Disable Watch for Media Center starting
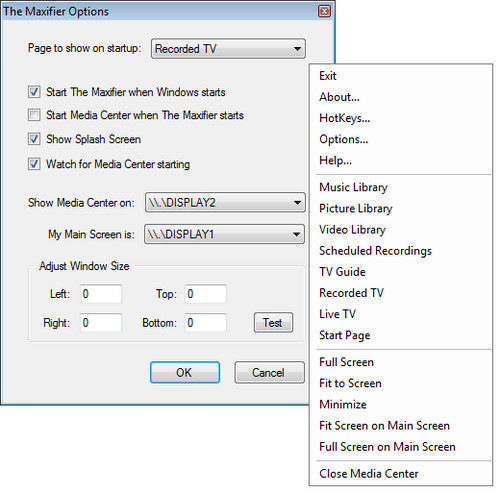The width and height of the screenshot is (500, 493). pyautogui.click(x=34, y=164)
